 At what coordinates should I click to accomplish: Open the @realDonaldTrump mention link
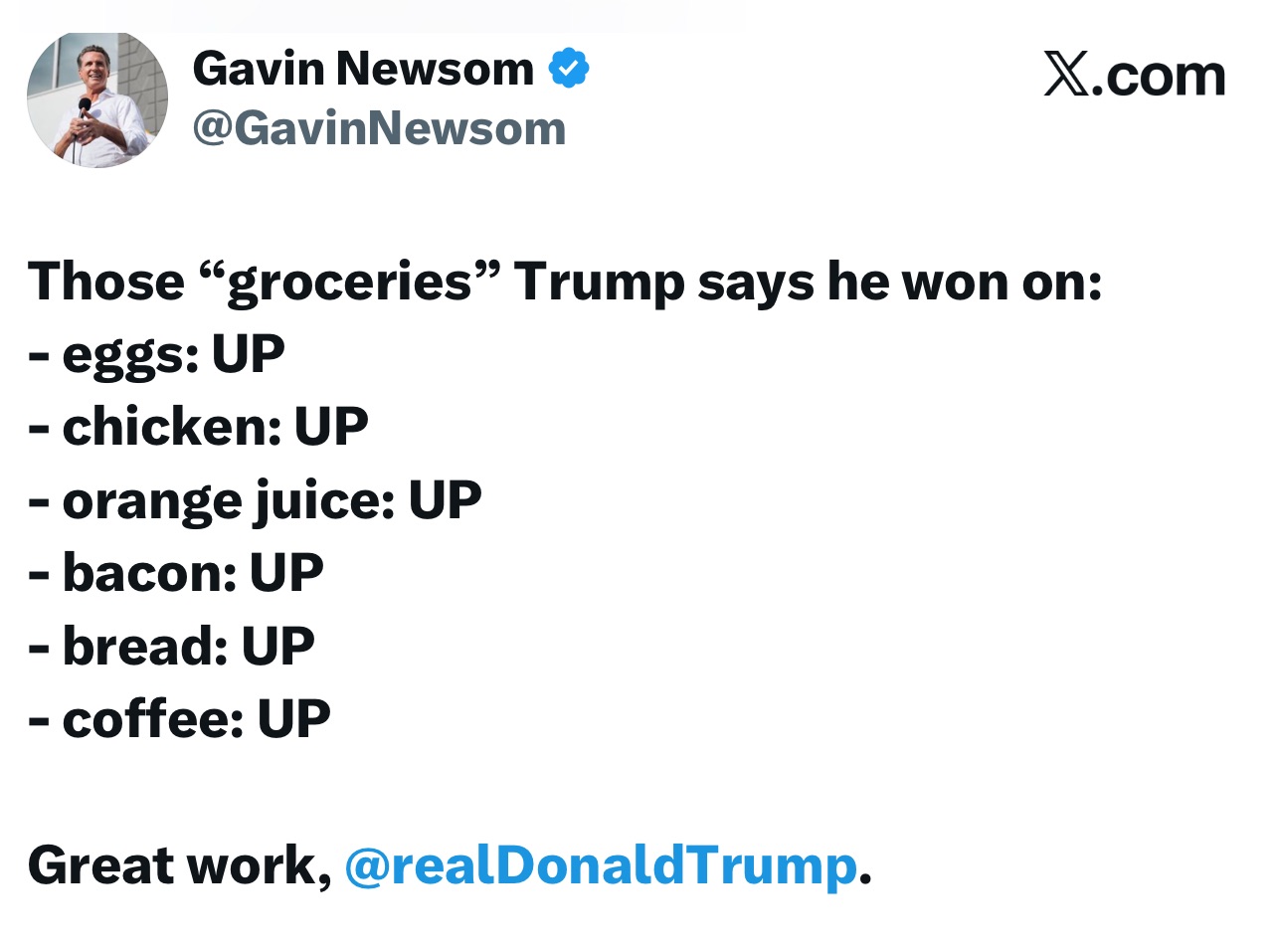(x=600, y=864)
